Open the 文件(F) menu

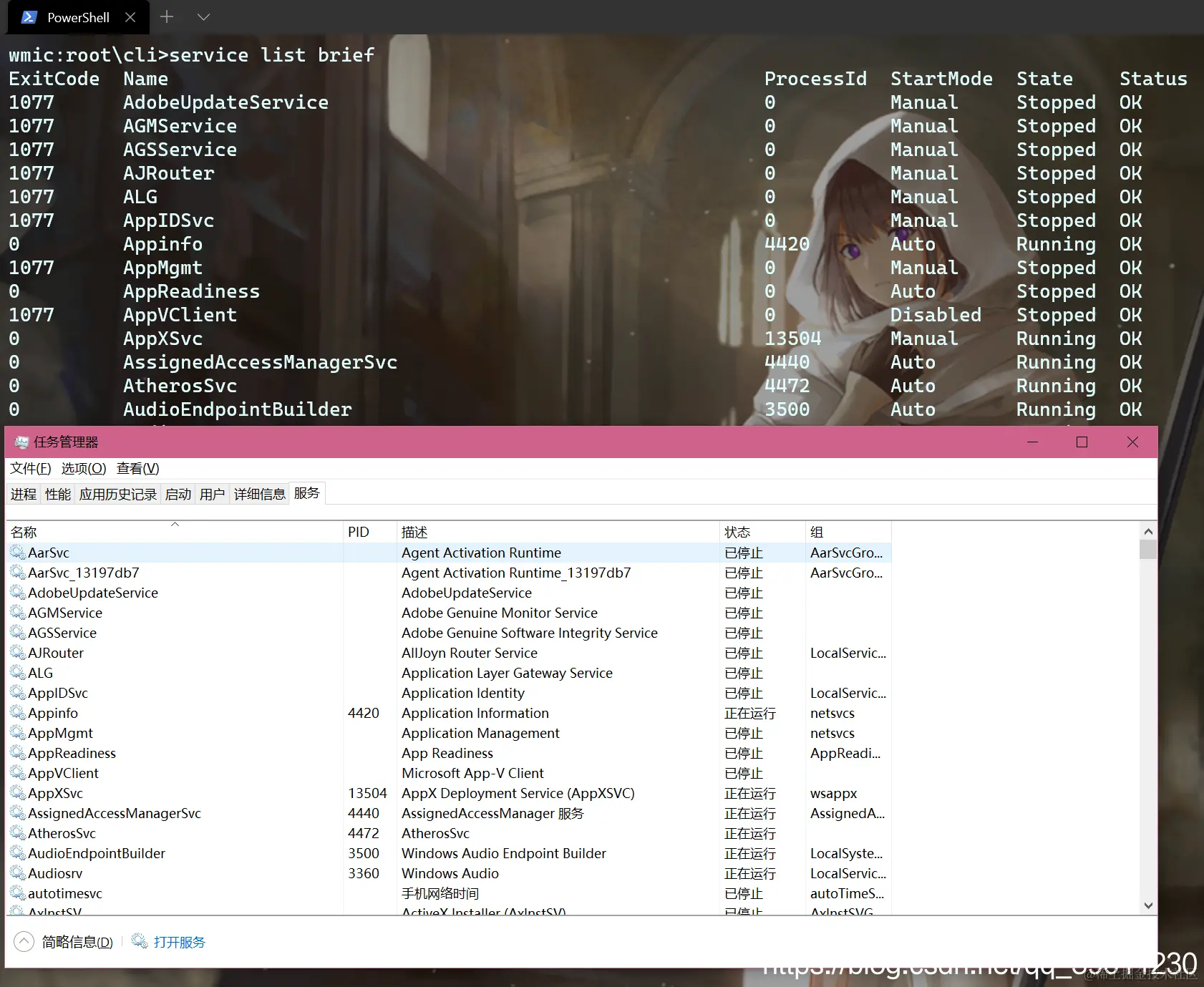[31, 468]
